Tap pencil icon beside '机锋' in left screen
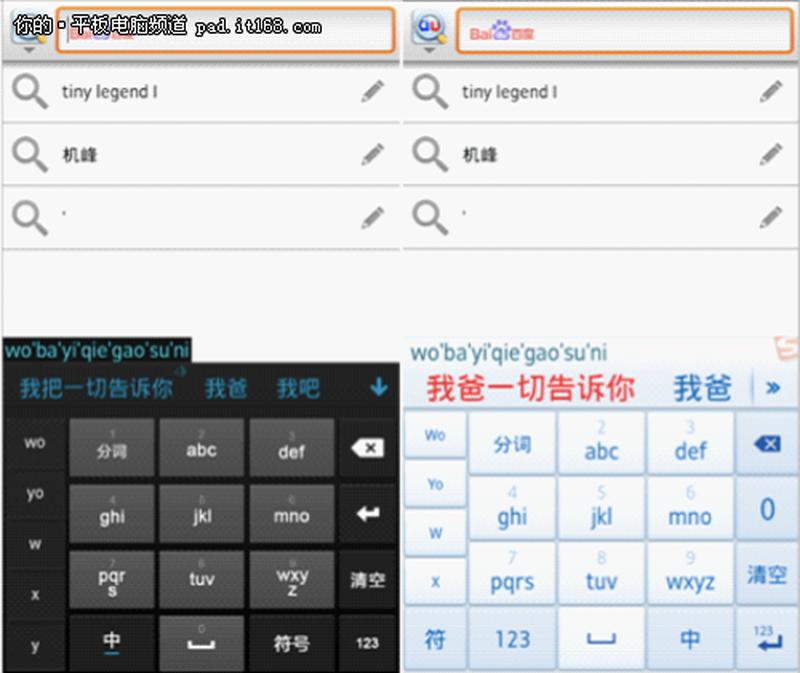The width and height of the screenshot is (800, 673). pyautogui.click(x=372, y=155)
